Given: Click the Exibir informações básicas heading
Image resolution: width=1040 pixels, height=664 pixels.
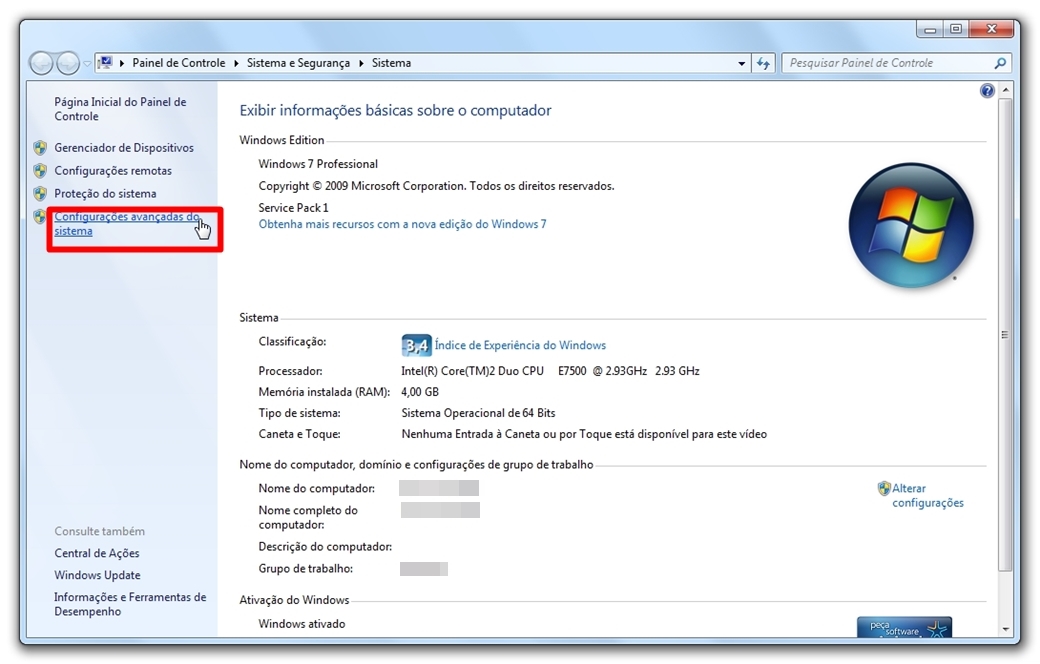Looking at the screenshot, I should click(395, 111).
